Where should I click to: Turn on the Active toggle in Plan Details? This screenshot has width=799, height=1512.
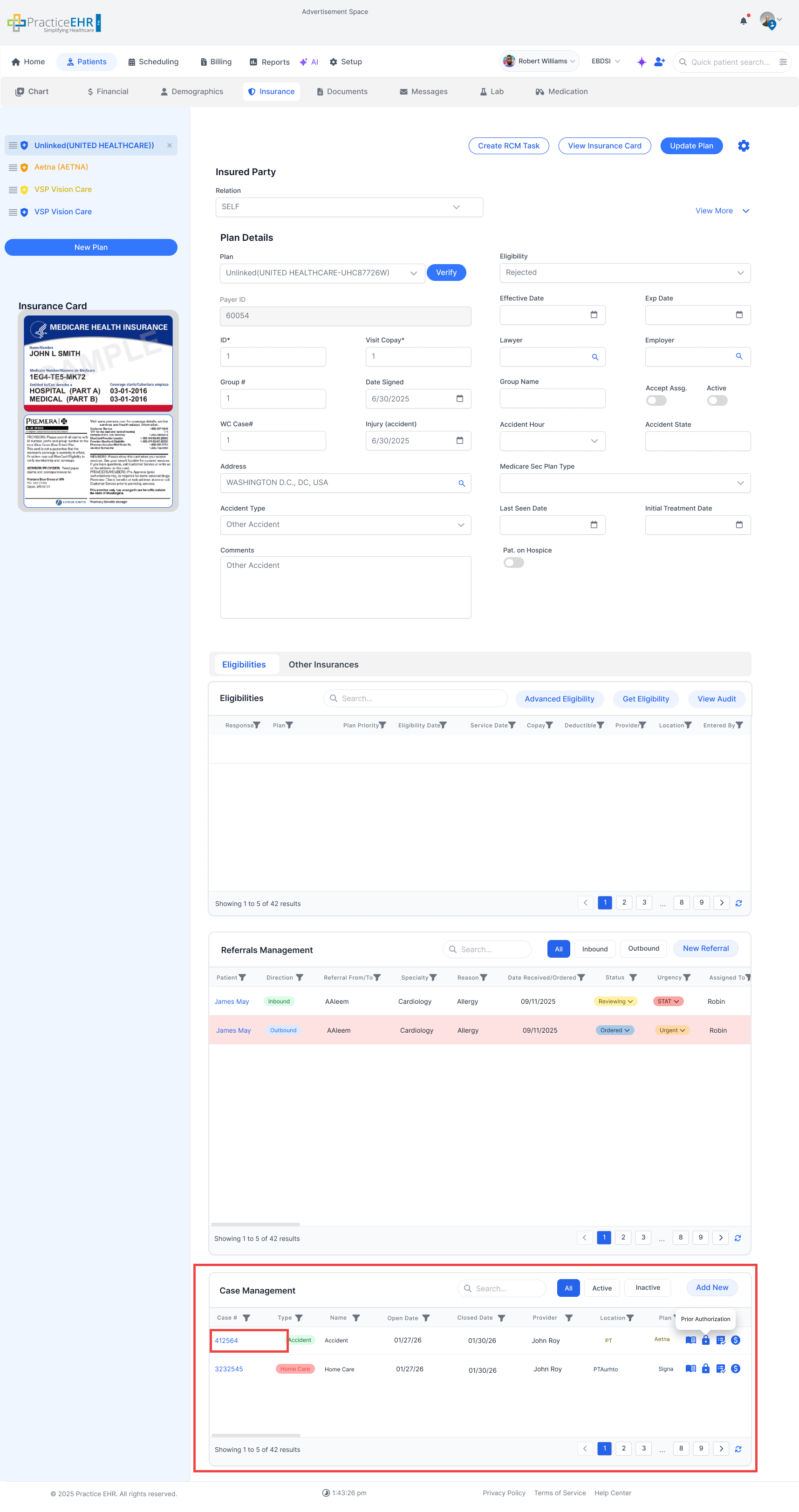pyautogui.click(x=717, y=400)
